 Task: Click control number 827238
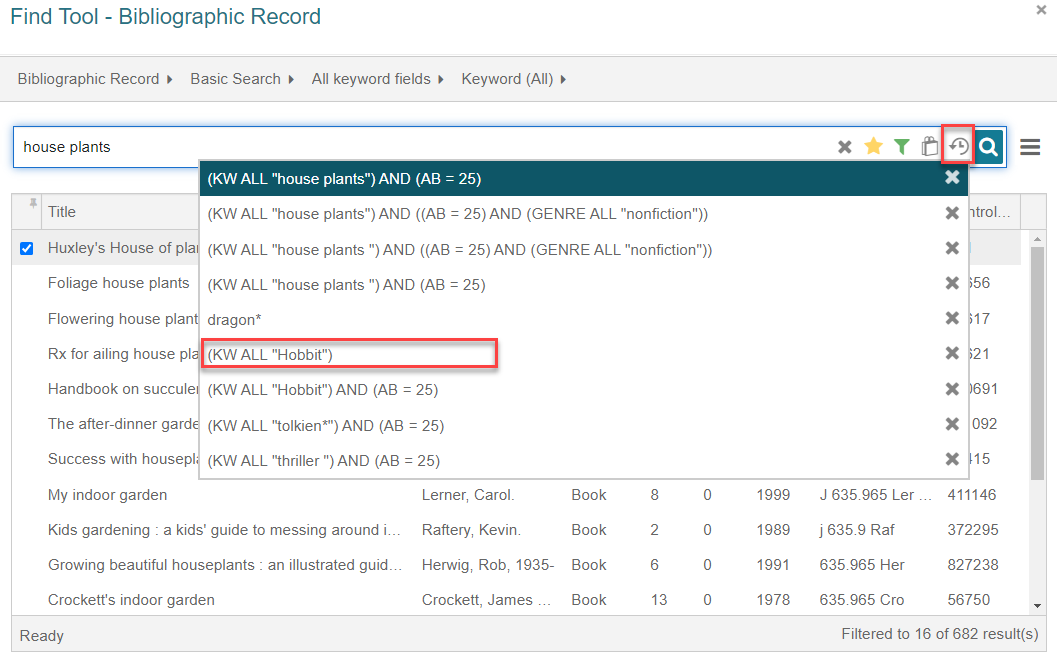point(973,565)
